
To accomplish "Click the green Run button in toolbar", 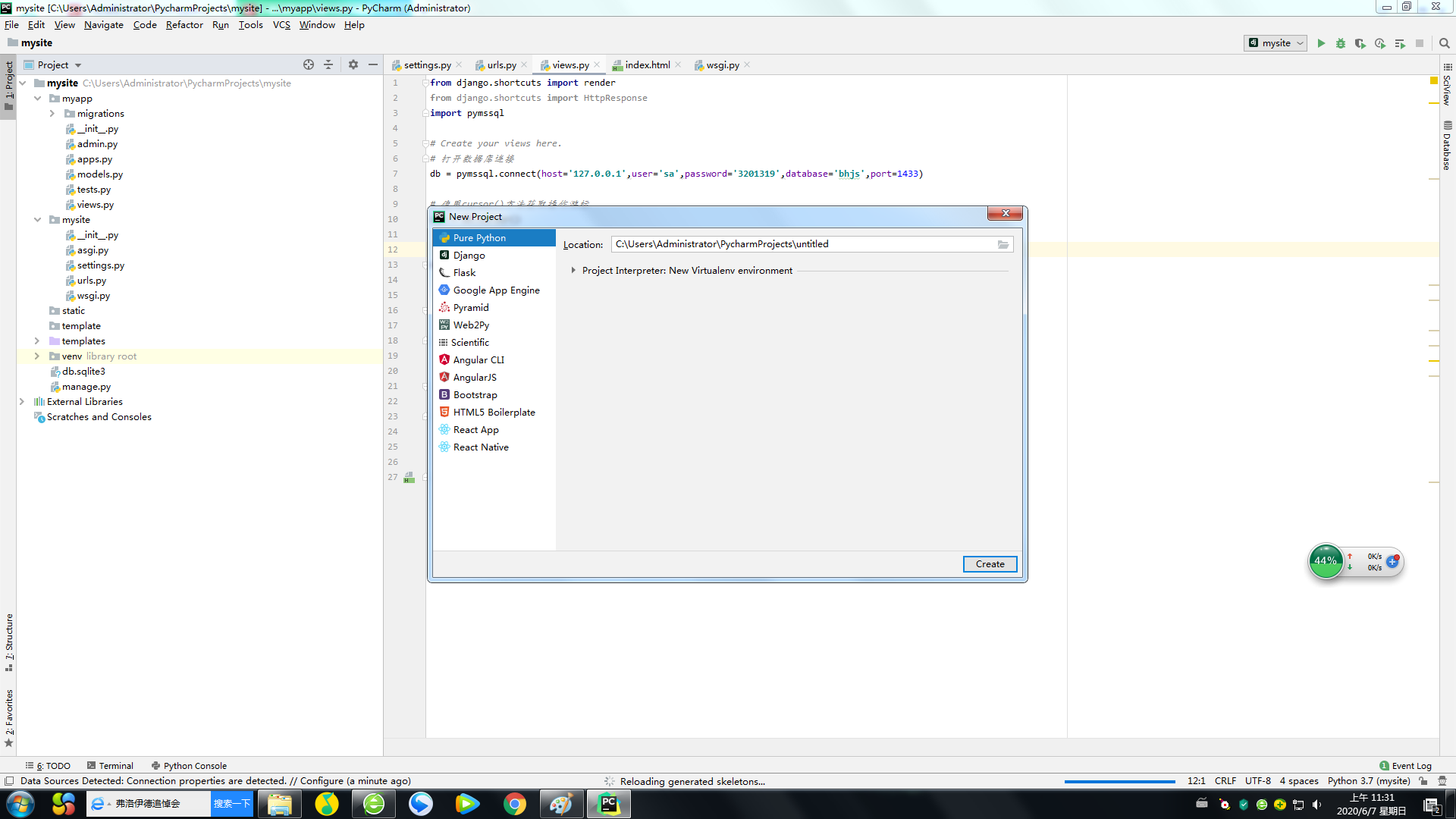I will (x=1321, y=43).
